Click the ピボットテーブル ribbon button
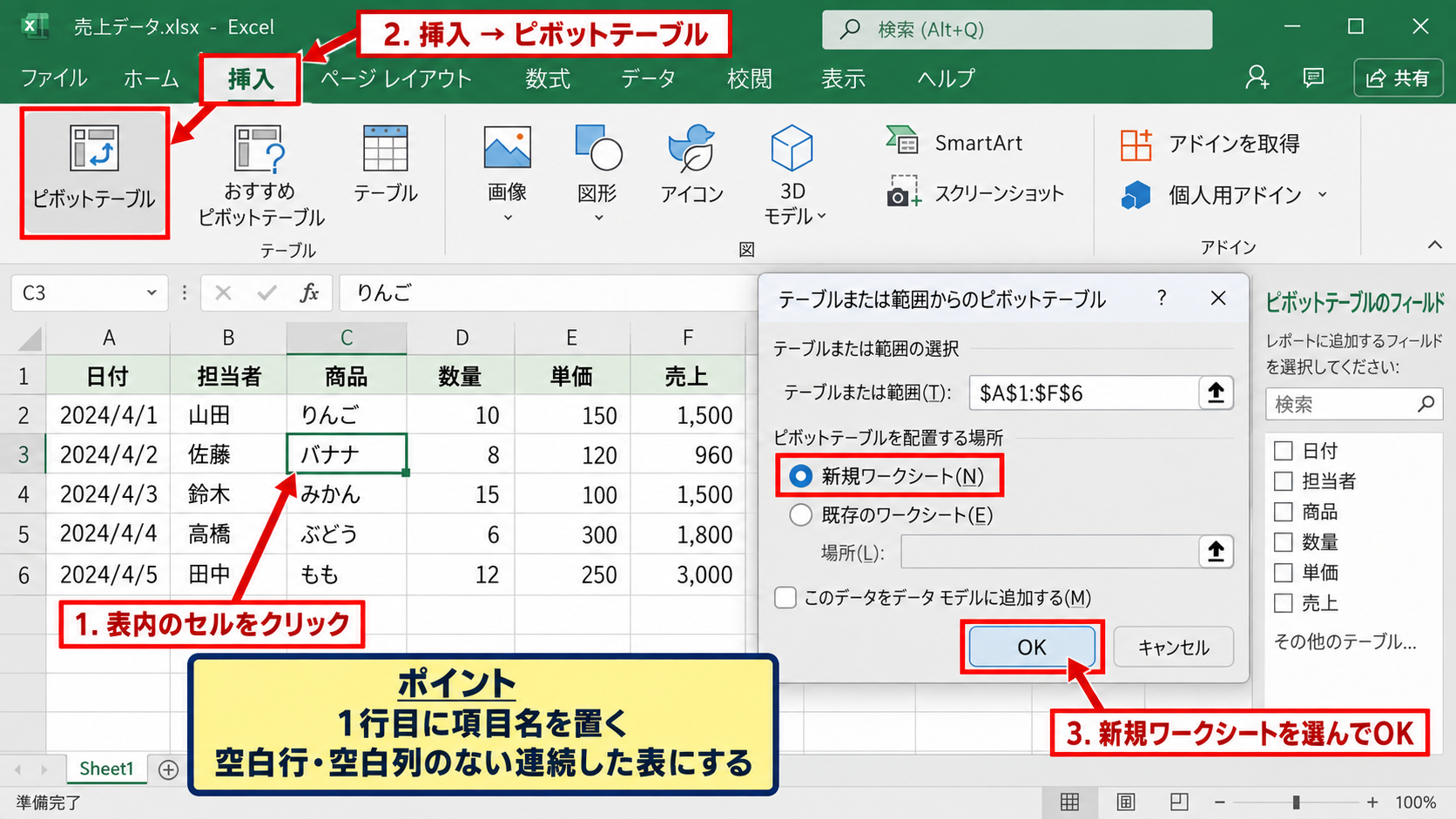Image resolution: width=1456 pixels, height=819 pixels. tap(94, 171)
